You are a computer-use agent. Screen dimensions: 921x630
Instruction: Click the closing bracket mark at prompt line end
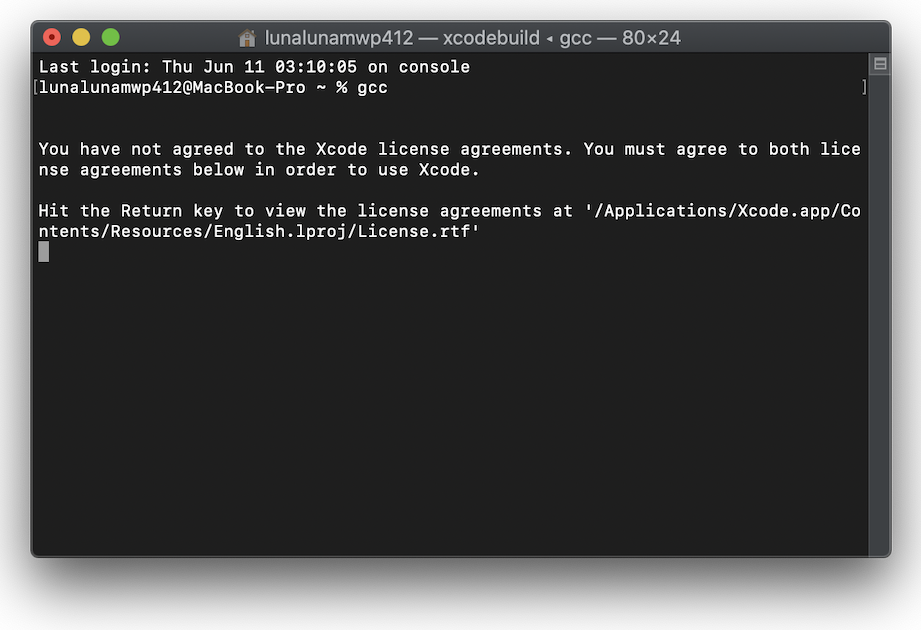coord(864,88)
